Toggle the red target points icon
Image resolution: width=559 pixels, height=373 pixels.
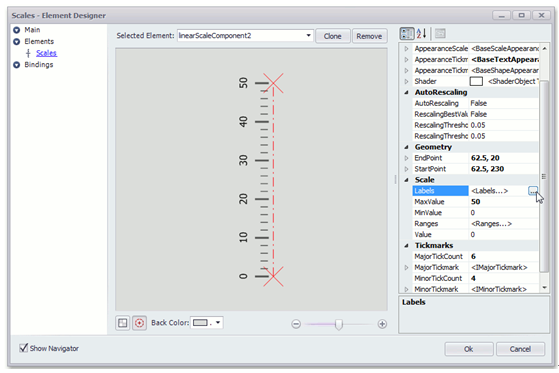pos(139,323)
